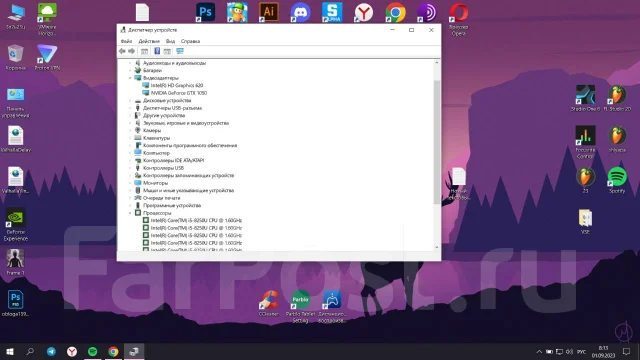Expand the Камеры category
640x360 pixels.
click(130, 131)
